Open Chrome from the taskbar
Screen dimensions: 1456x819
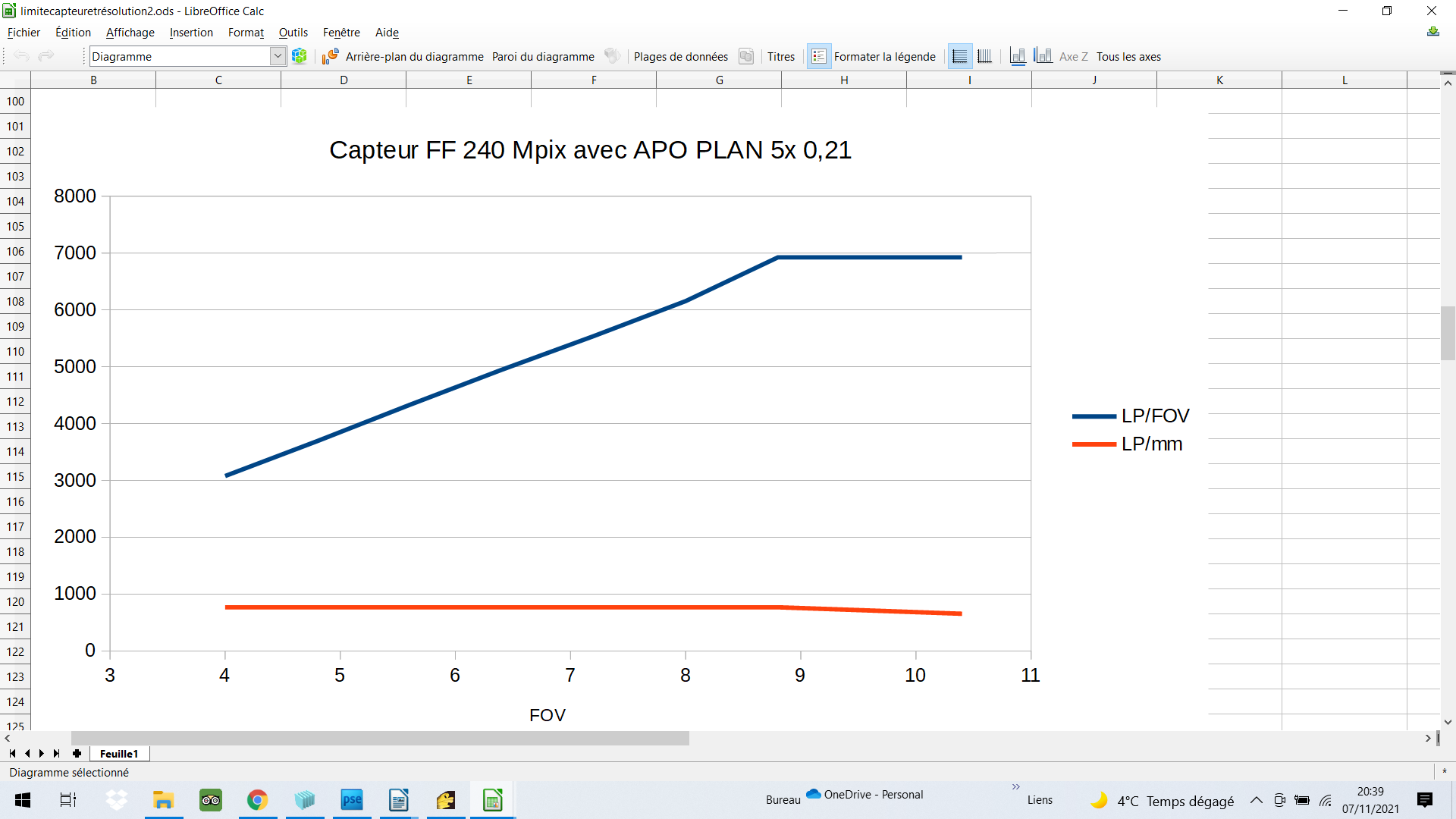(258, 800)
